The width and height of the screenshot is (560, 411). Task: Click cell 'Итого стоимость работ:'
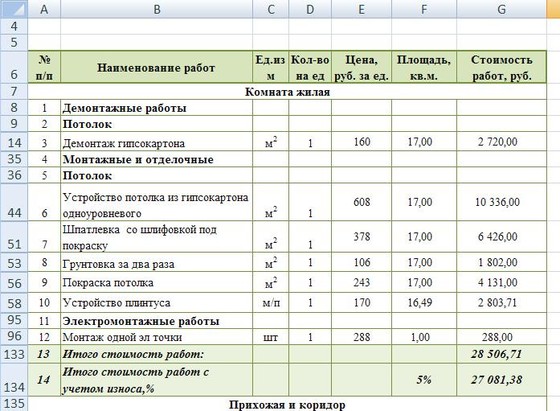[x=156, y=354]
